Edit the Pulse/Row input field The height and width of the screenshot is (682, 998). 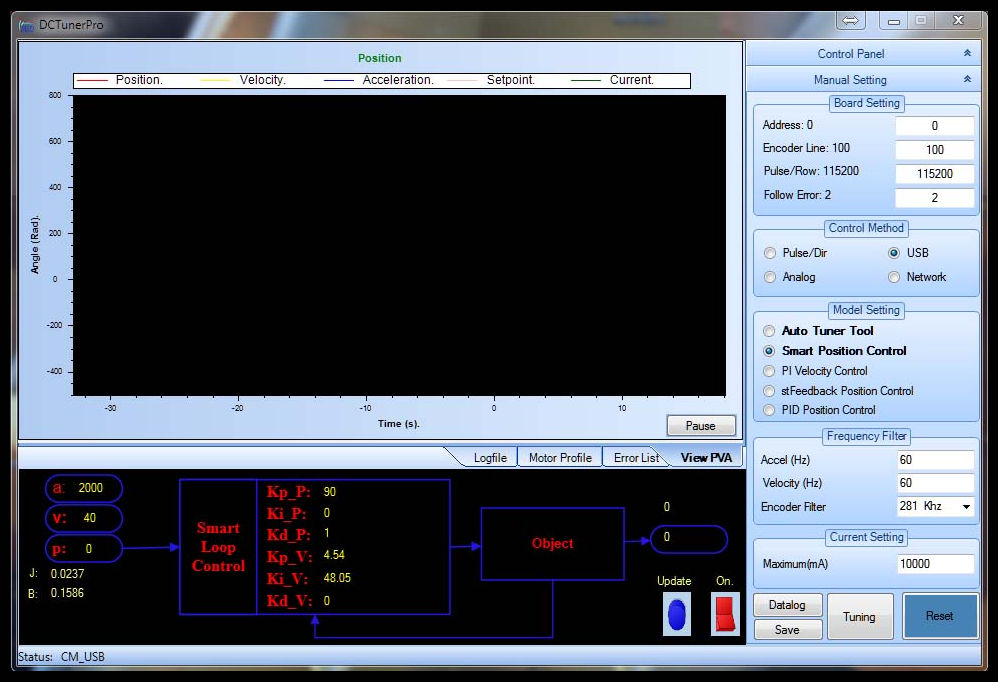[x=934, y=174]
